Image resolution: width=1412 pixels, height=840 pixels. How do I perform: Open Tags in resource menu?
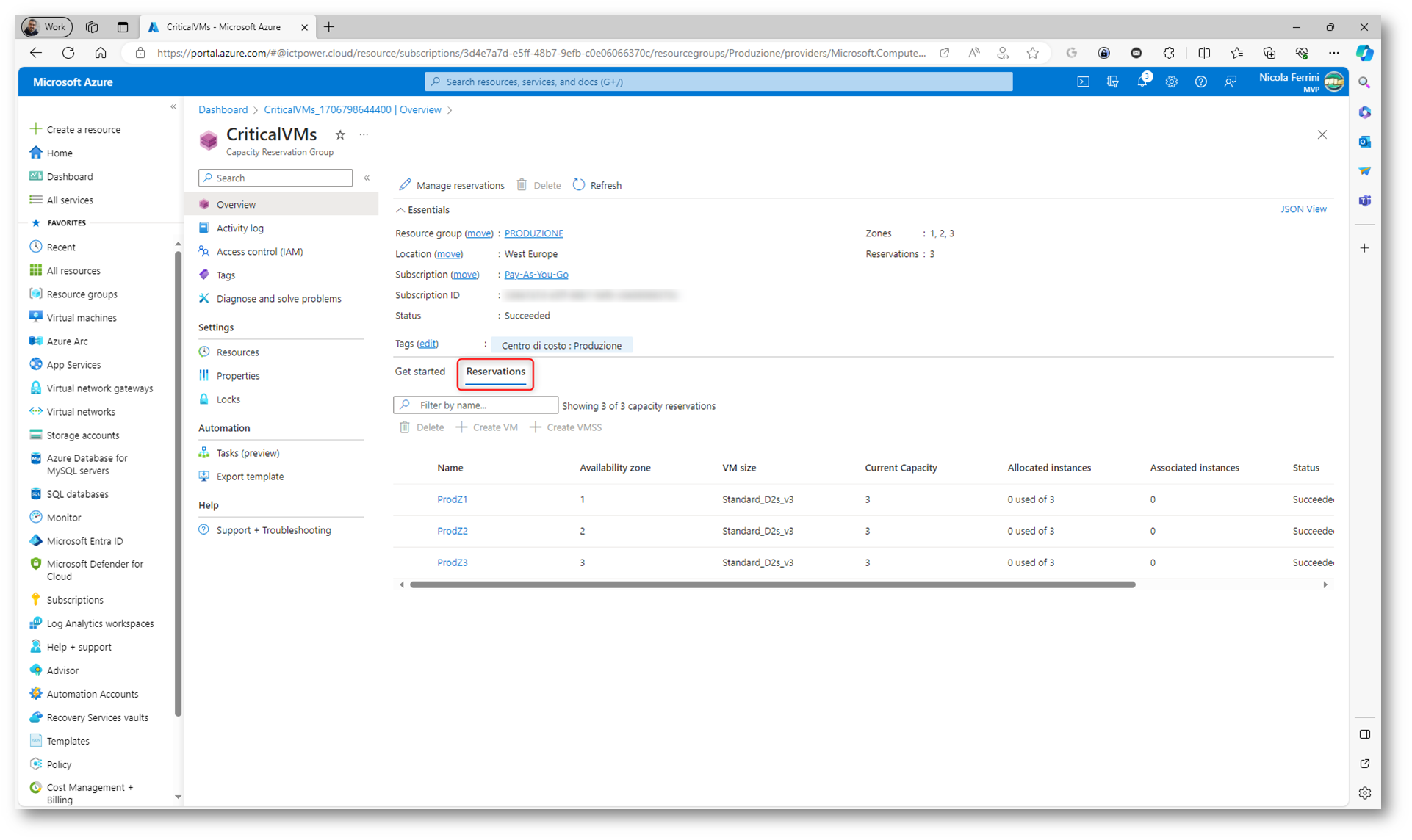(226, 275)
